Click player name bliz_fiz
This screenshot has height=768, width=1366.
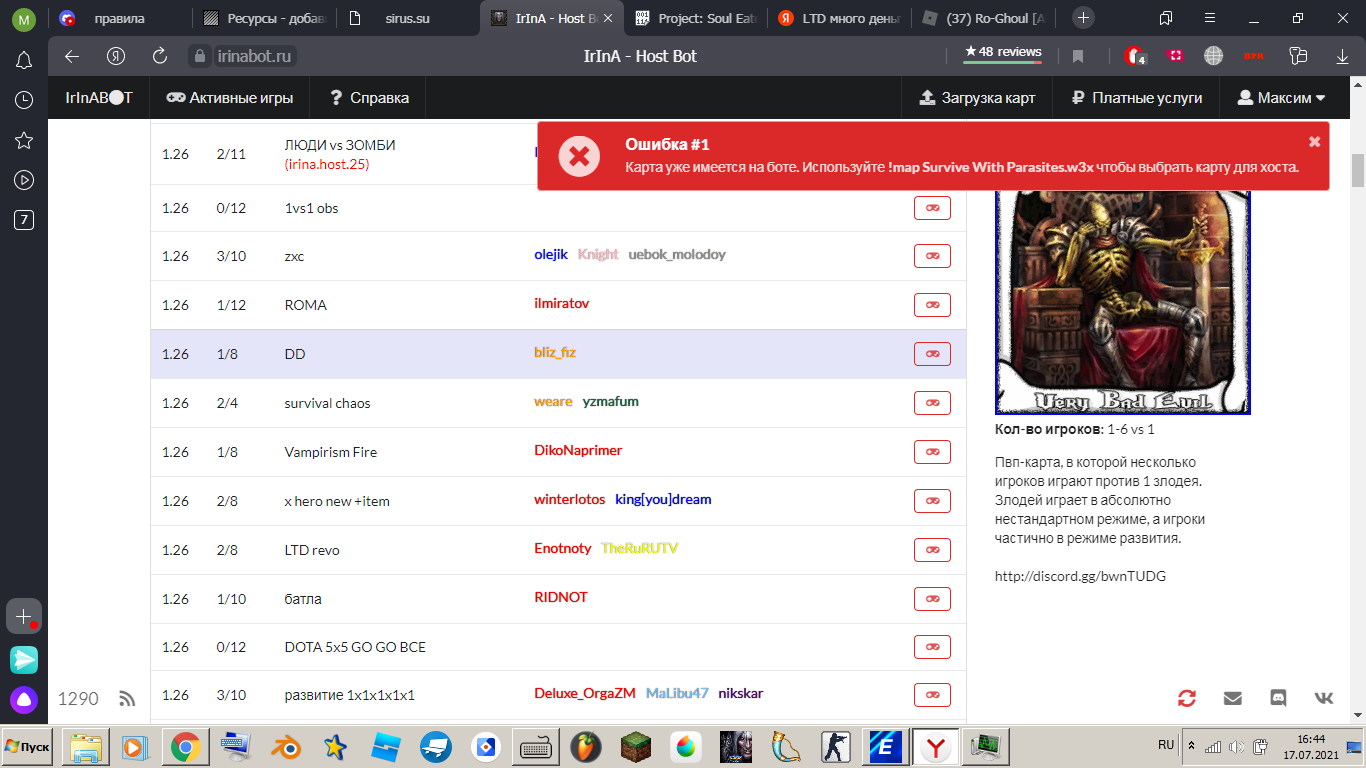coord(555,353)
